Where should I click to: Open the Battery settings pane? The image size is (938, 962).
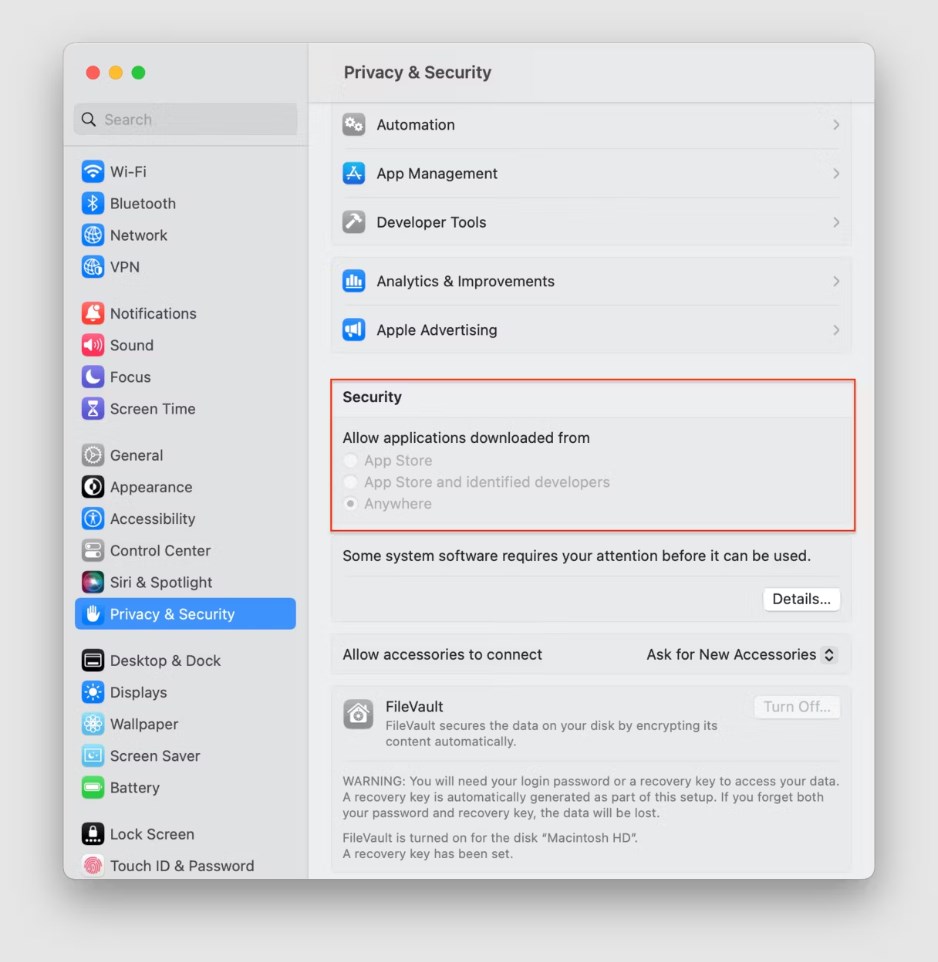(185, 788)
